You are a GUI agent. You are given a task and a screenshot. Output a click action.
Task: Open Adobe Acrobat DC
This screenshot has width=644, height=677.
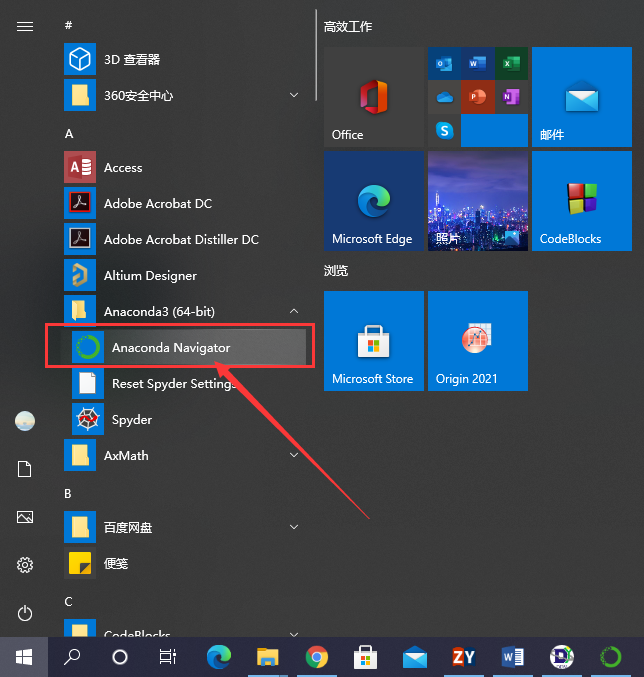point(185,203)
